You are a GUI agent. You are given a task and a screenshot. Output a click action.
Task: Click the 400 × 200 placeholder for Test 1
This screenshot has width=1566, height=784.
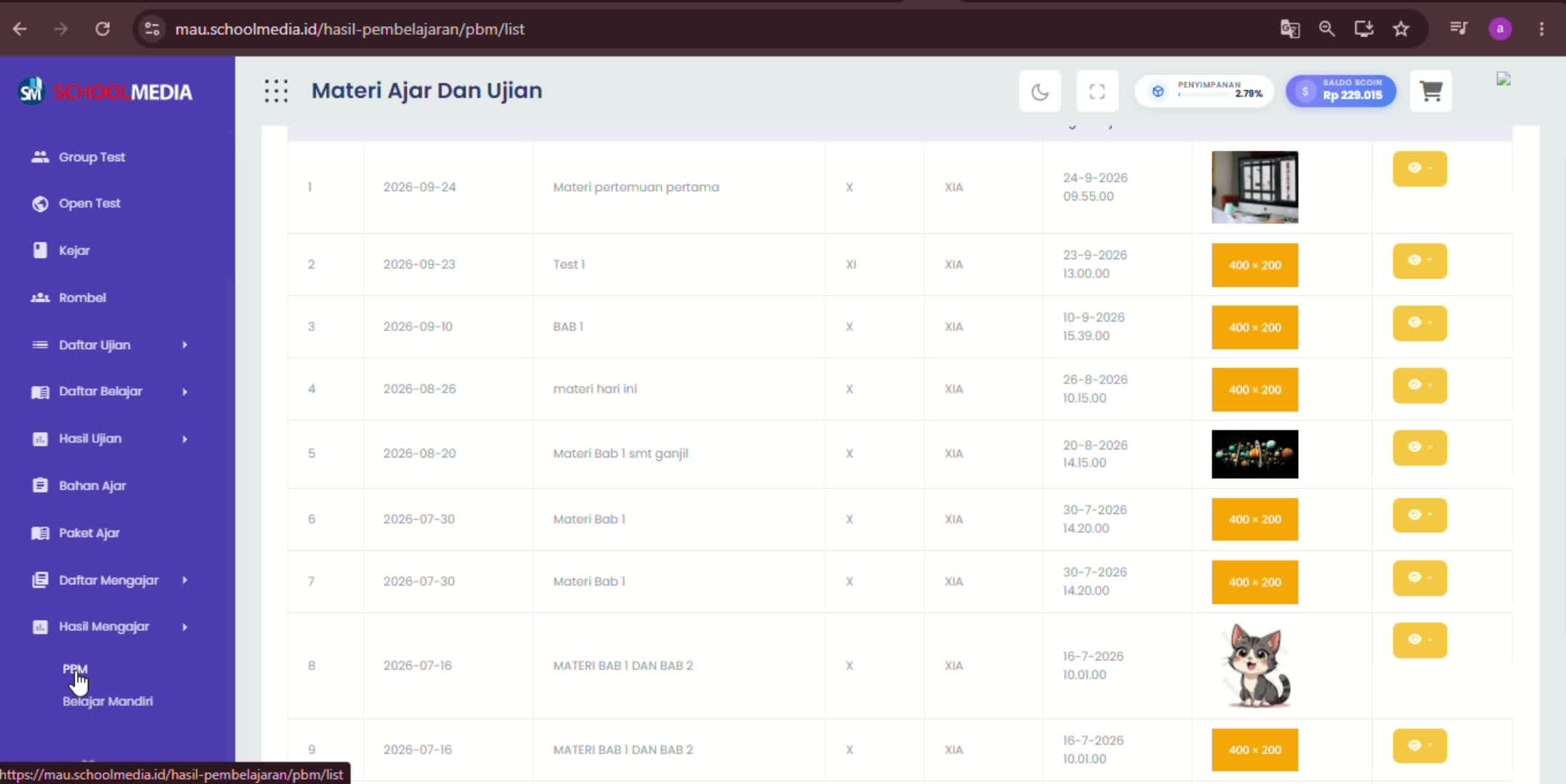click(x=1254, y=265)
